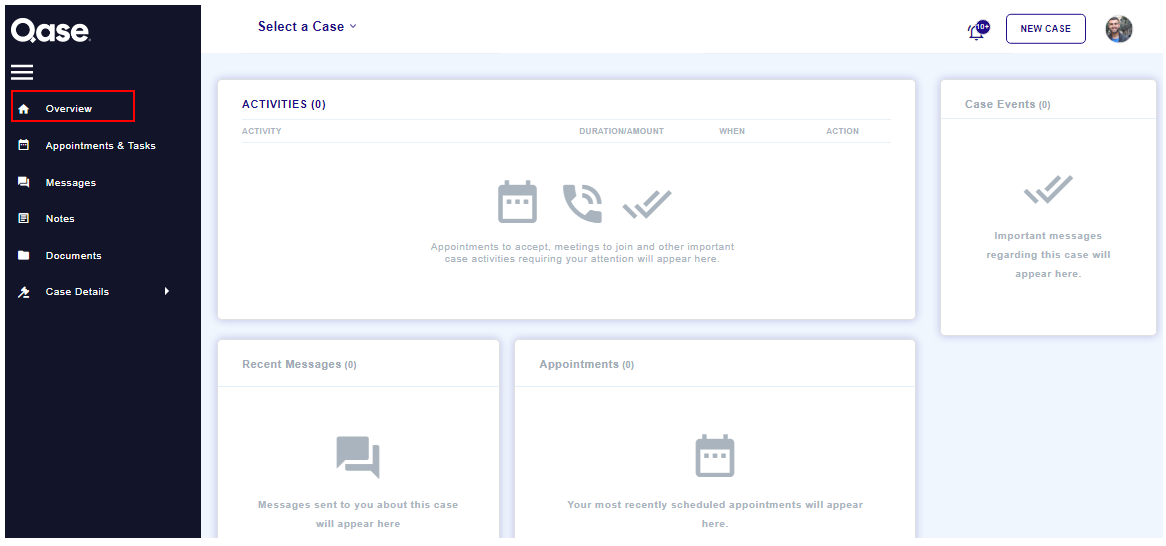Click the calendar icon in Appointments card

[x=715, y=456]
